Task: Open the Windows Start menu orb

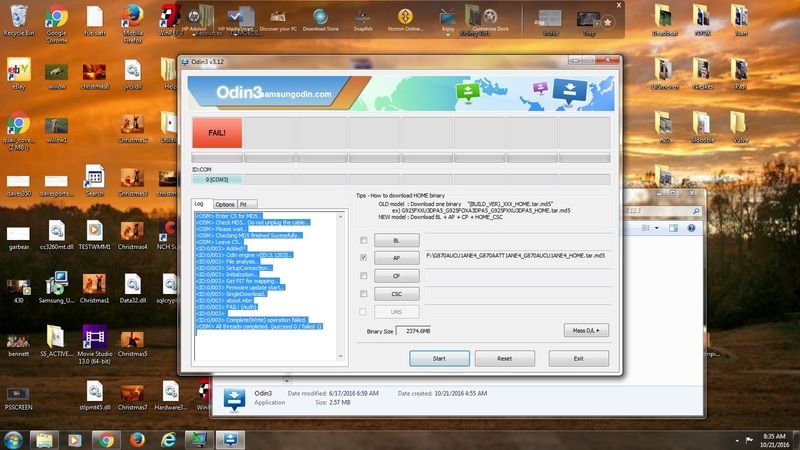Action: click(x=13, y=440)
